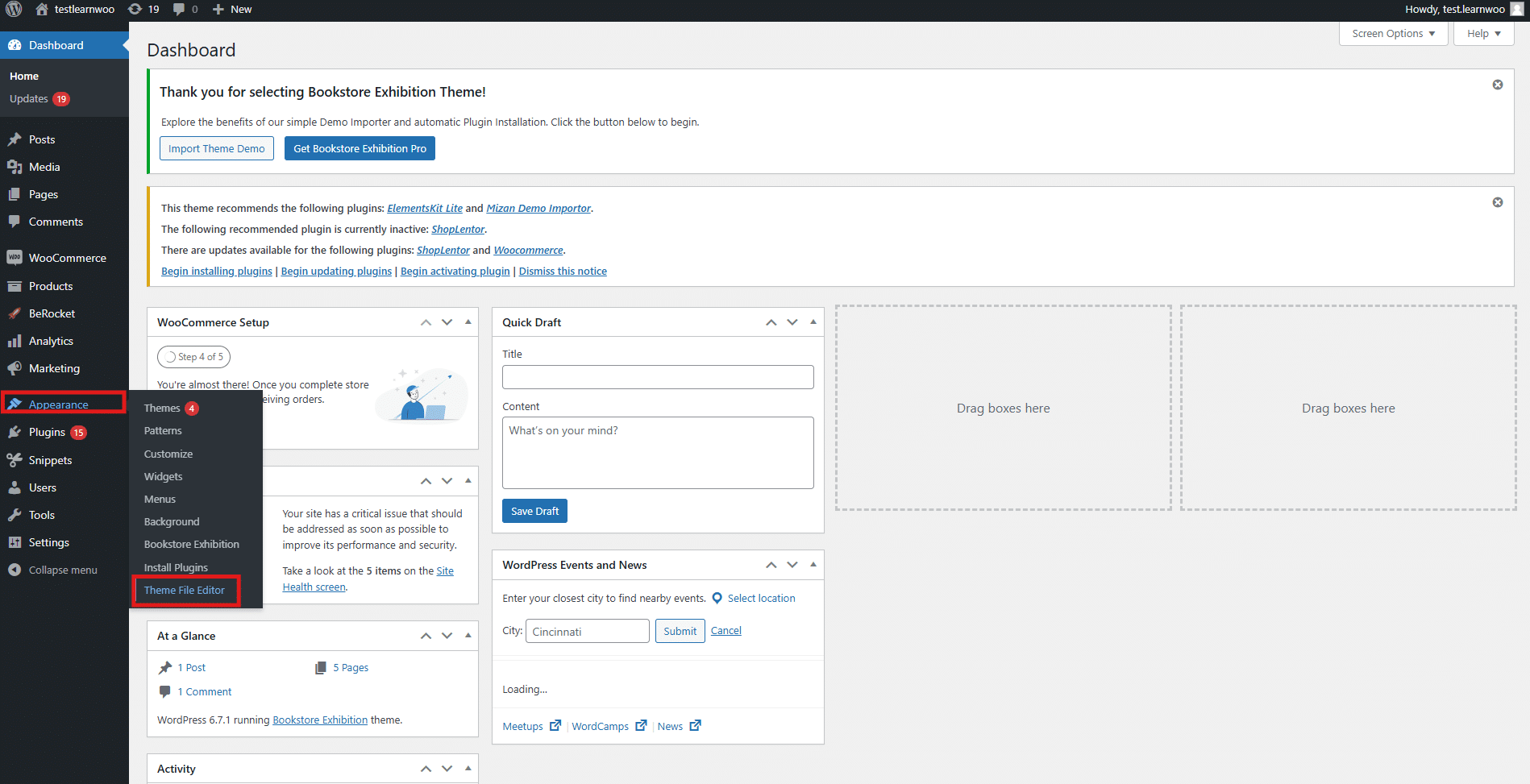Open Media icon in sidebar
Screen dimensions: 1530x784
[15, 167]
